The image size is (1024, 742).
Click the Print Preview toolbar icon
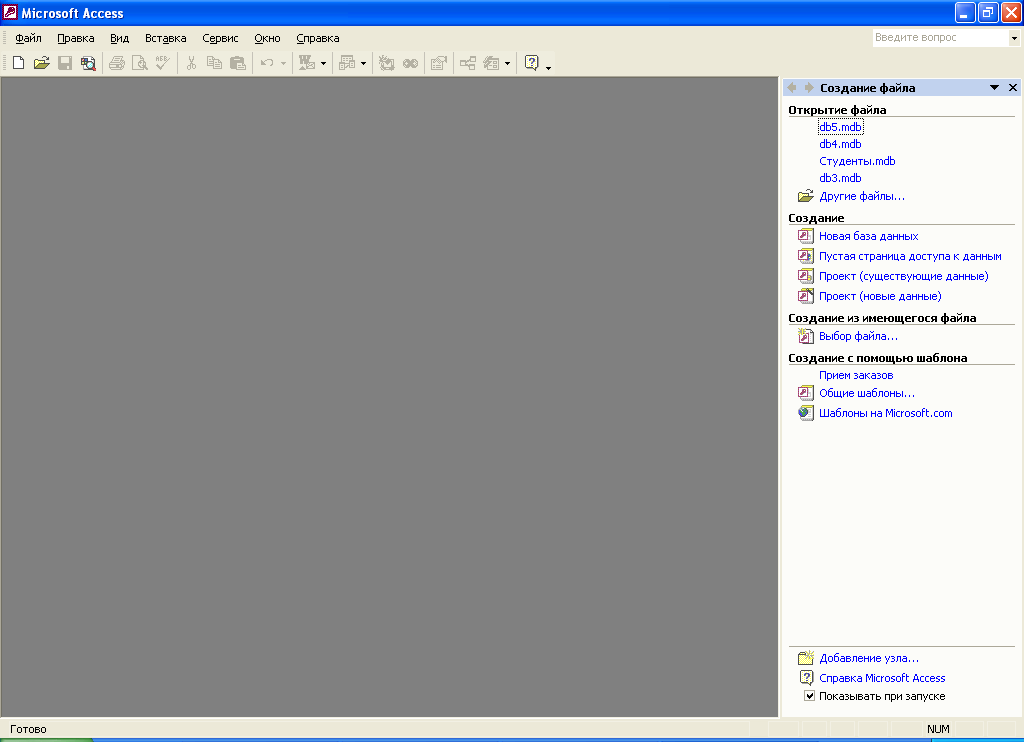click(x=140, y=63)
